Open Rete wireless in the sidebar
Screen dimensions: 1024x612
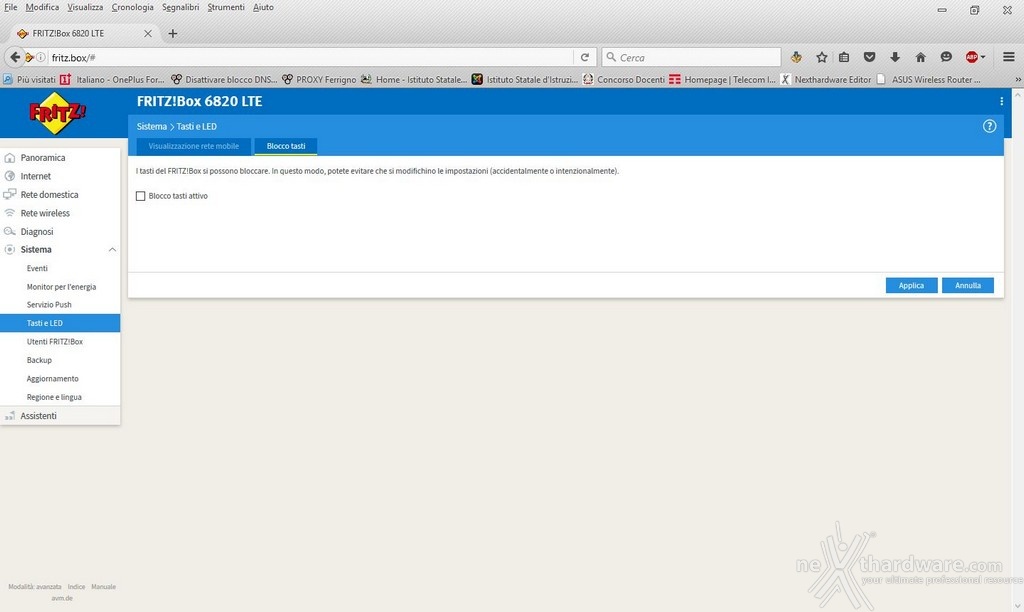tap(45, 213)
